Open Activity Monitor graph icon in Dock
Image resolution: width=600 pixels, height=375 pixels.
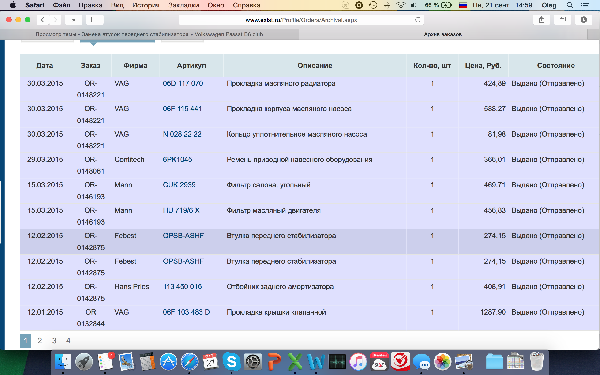pos(337,362)
